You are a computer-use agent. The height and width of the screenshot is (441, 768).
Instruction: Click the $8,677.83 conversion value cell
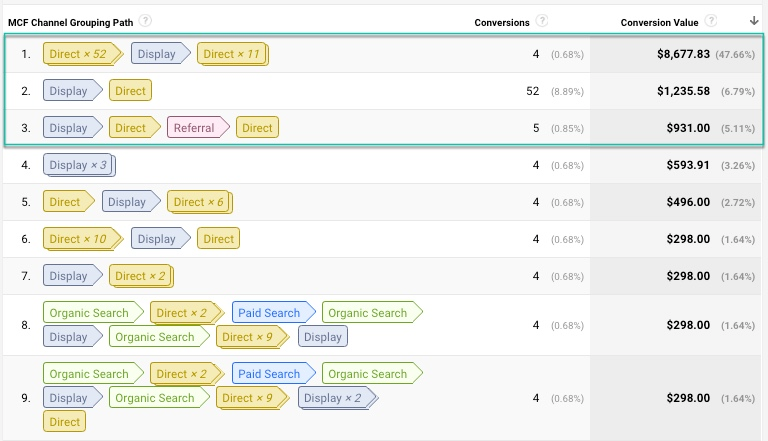[683, 54]
